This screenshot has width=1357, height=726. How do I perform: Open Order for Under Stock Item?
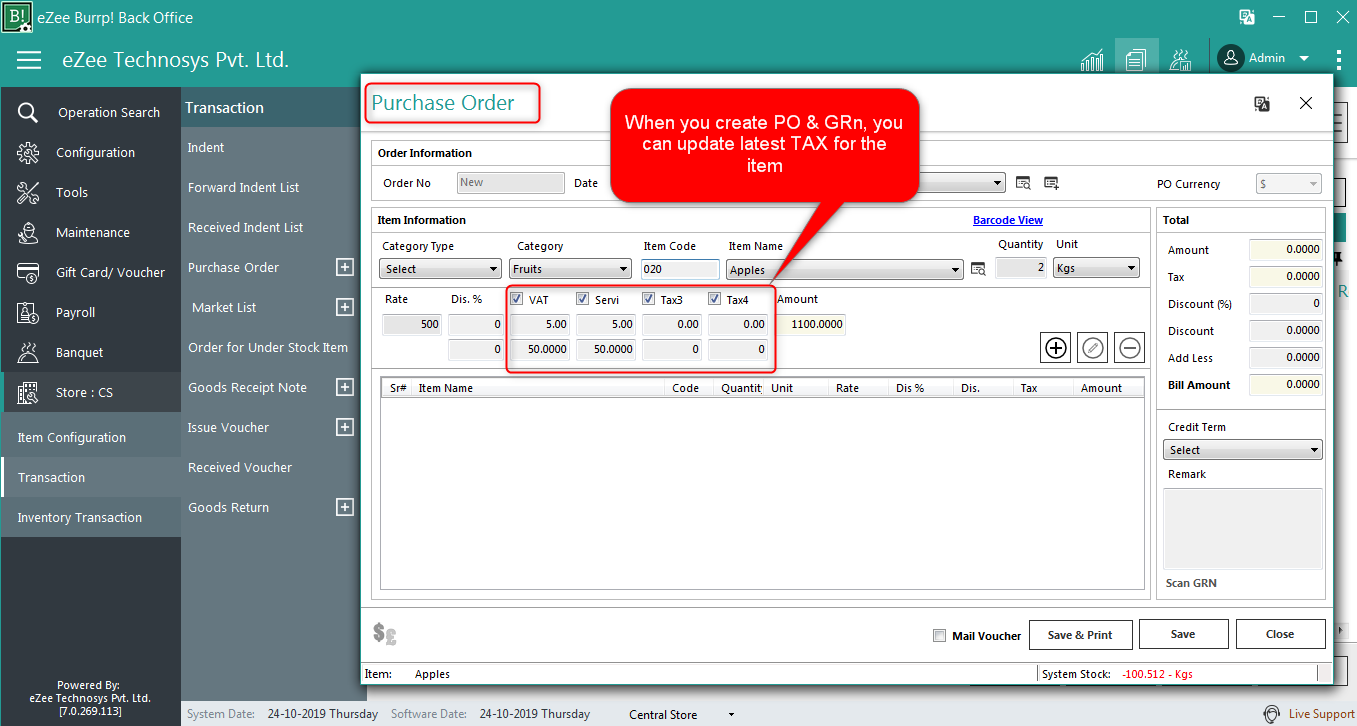[x=268, y=347]
